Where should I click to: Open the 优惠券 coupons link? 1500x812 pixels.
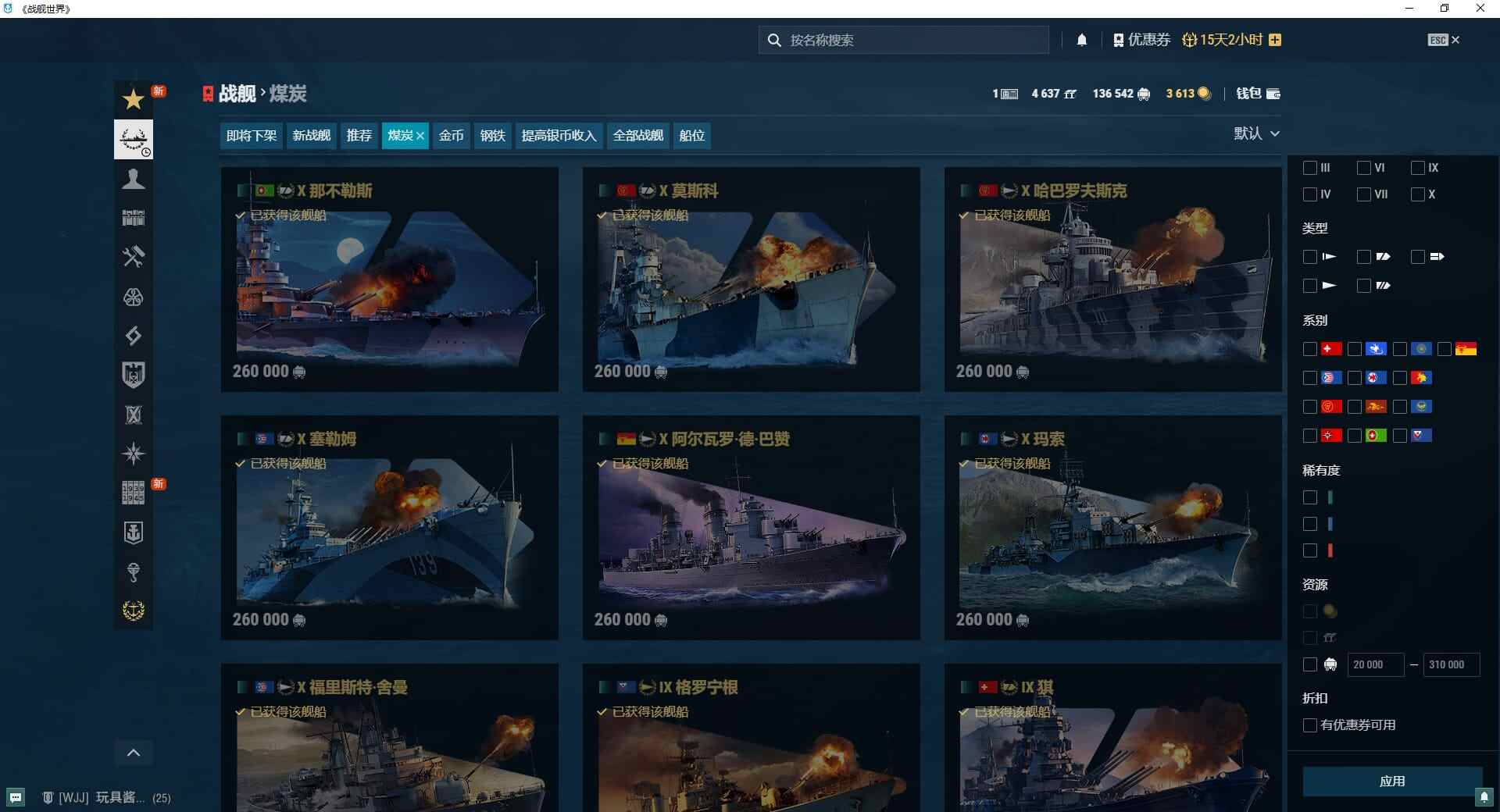1141,39
